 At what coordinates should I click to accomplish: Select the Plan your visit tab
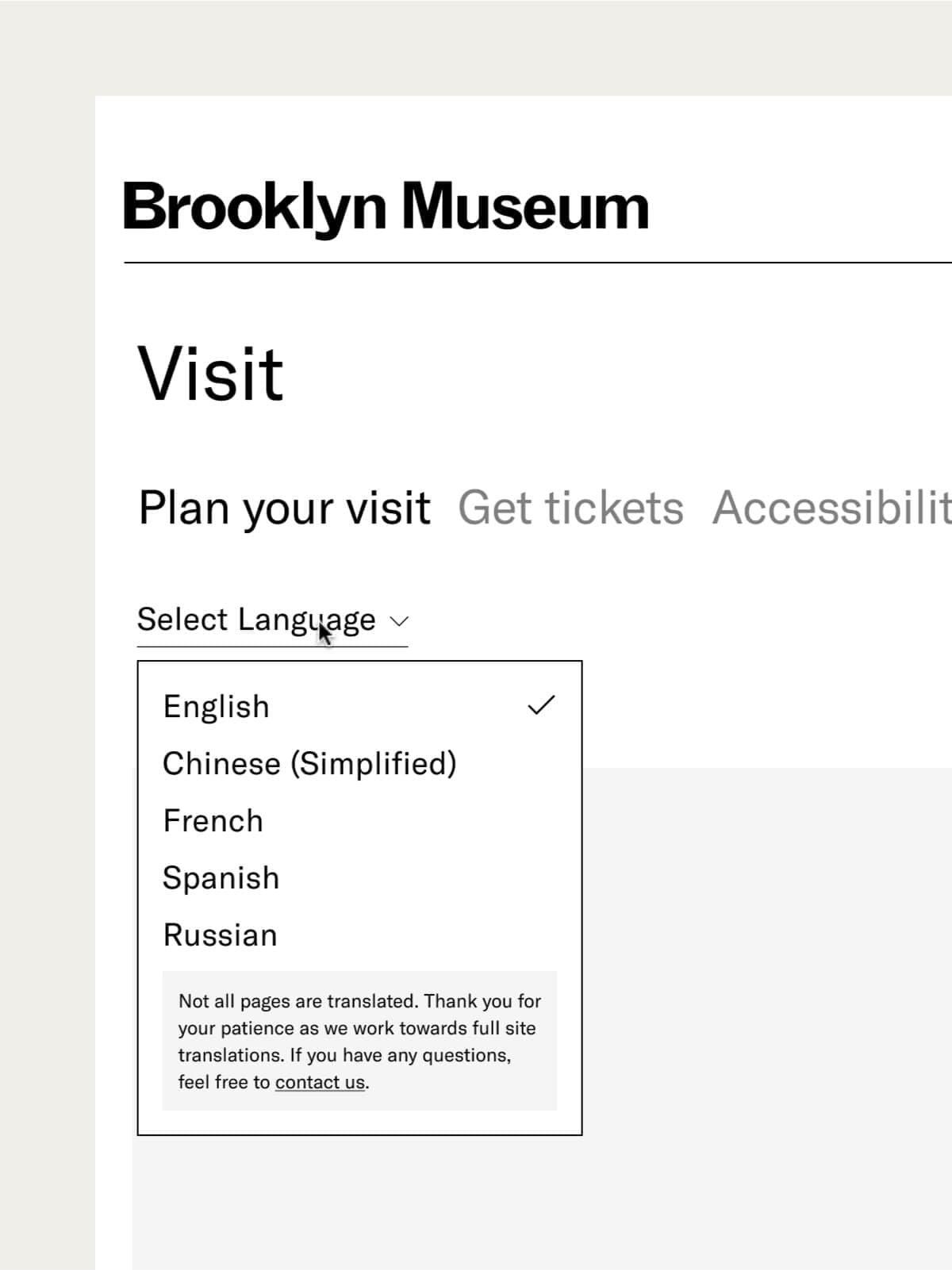284,508
